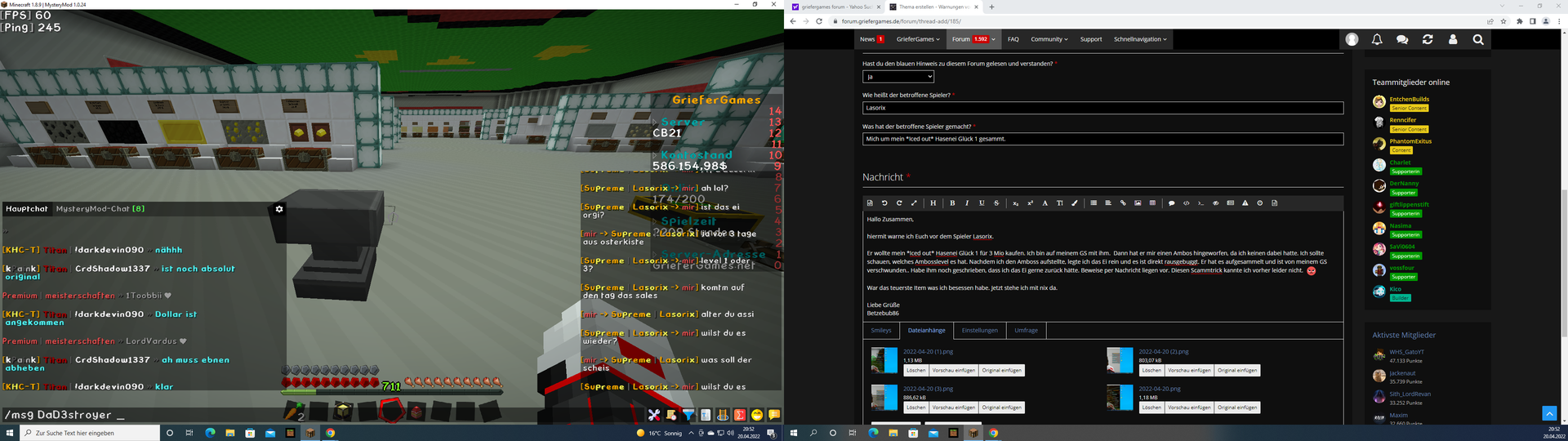Open PhantomExitus profile link
This screenshot has width=1568, height=441.
pos(1410,141)
